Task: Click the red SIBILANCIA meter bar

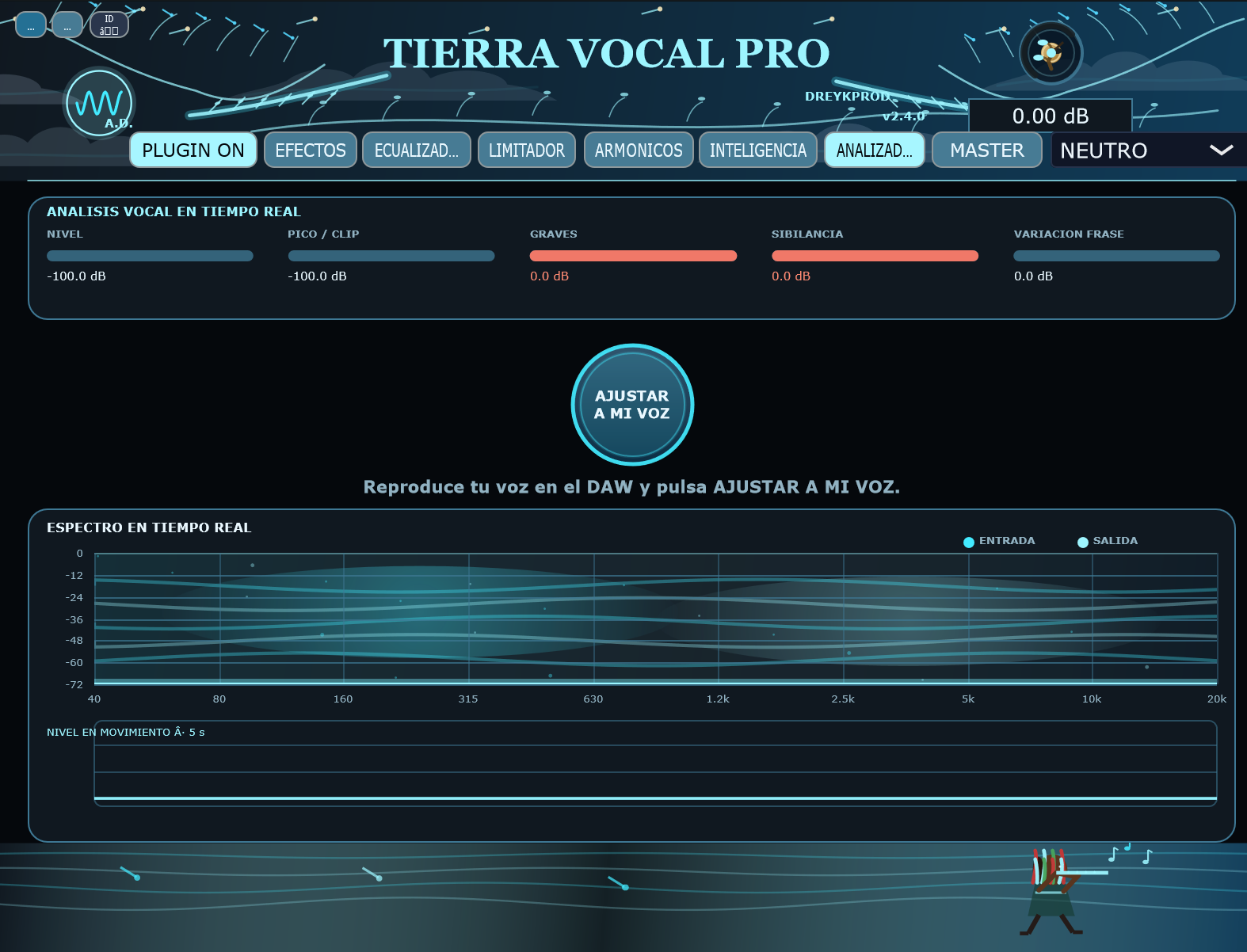Action: 875,256
